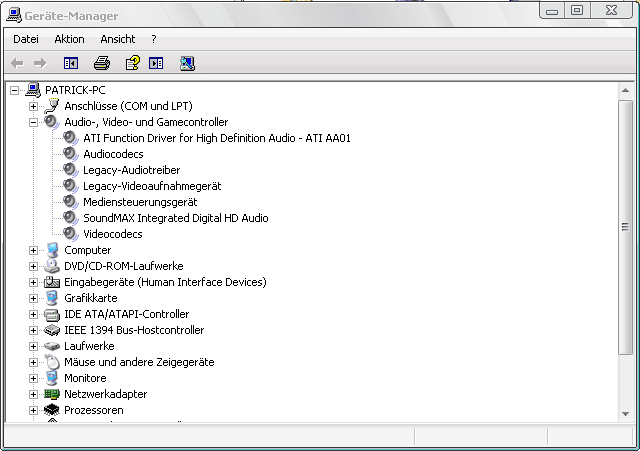Viewport: 640px width, 451px height.
Task: Open the Ansicht menu
Action: pos(118,39)
